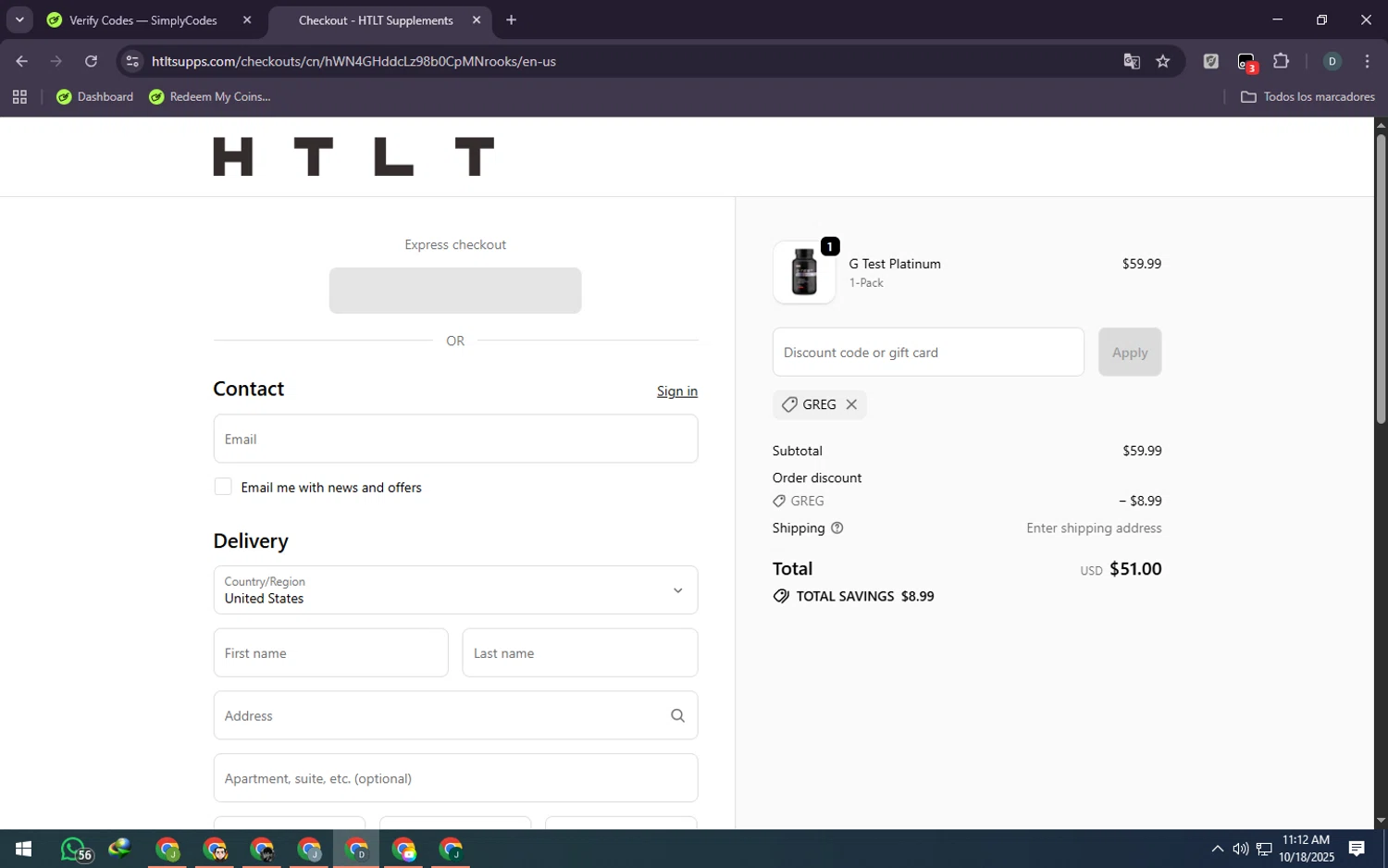Show hidden system tray icons
Screen dimensions: 1388x868
point(1217,849)
